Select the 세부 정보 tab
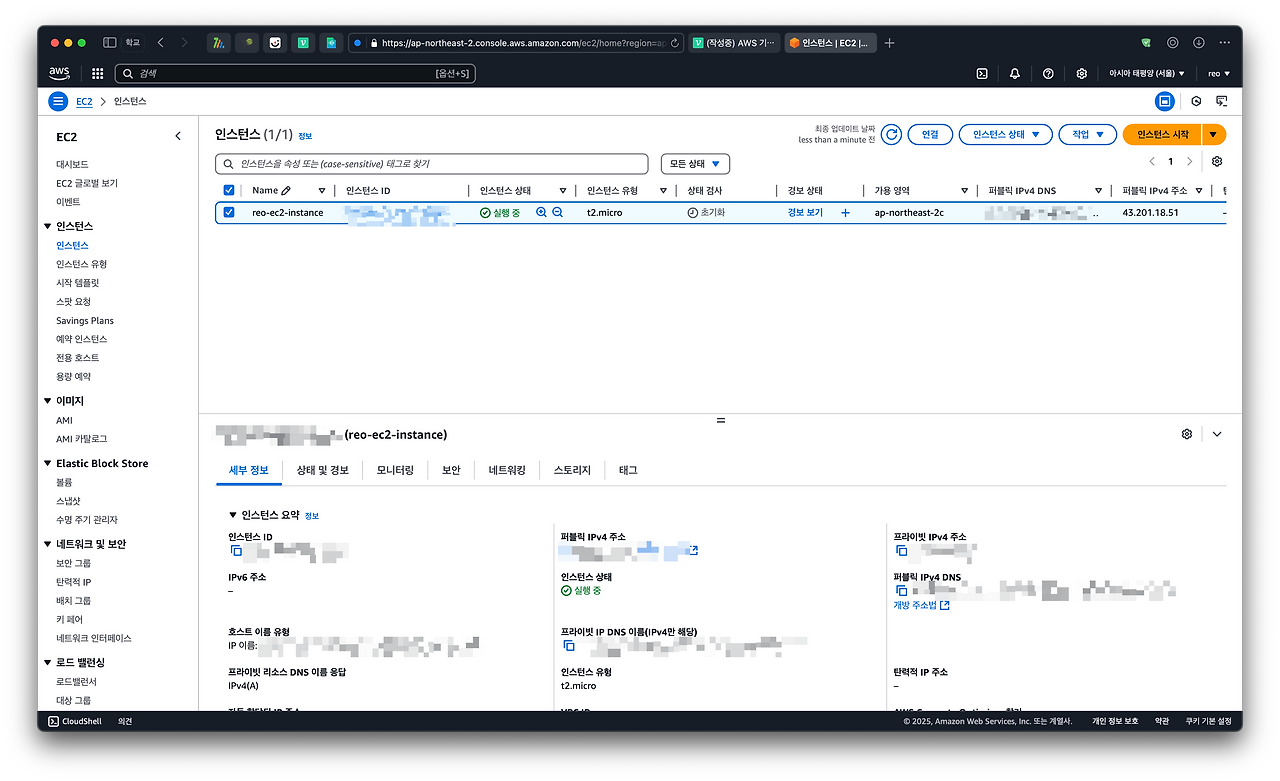Image resolution: width=1280 pixels, height=781 pixels. click(249, 470)
